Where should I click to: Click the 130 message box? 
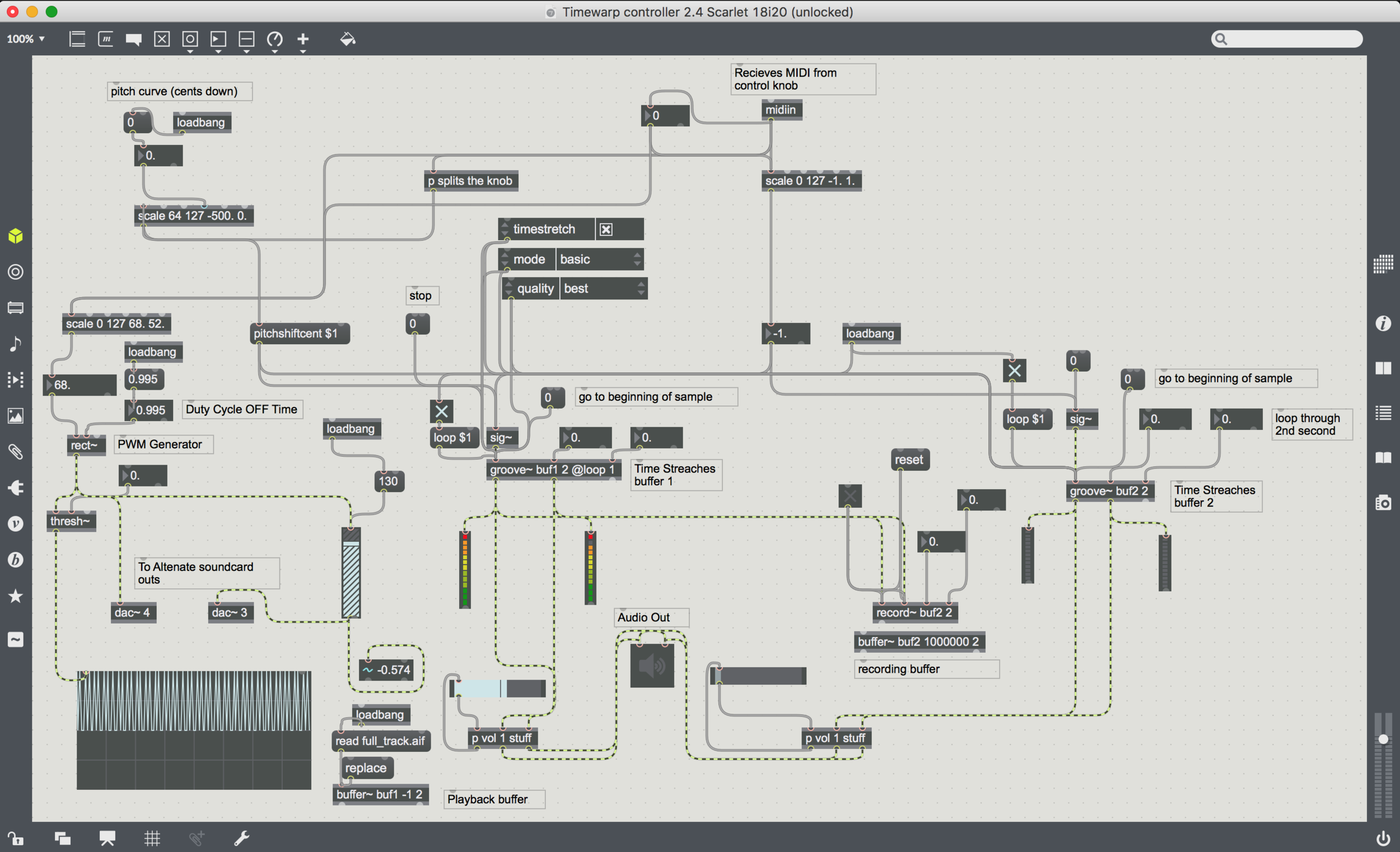389,481
